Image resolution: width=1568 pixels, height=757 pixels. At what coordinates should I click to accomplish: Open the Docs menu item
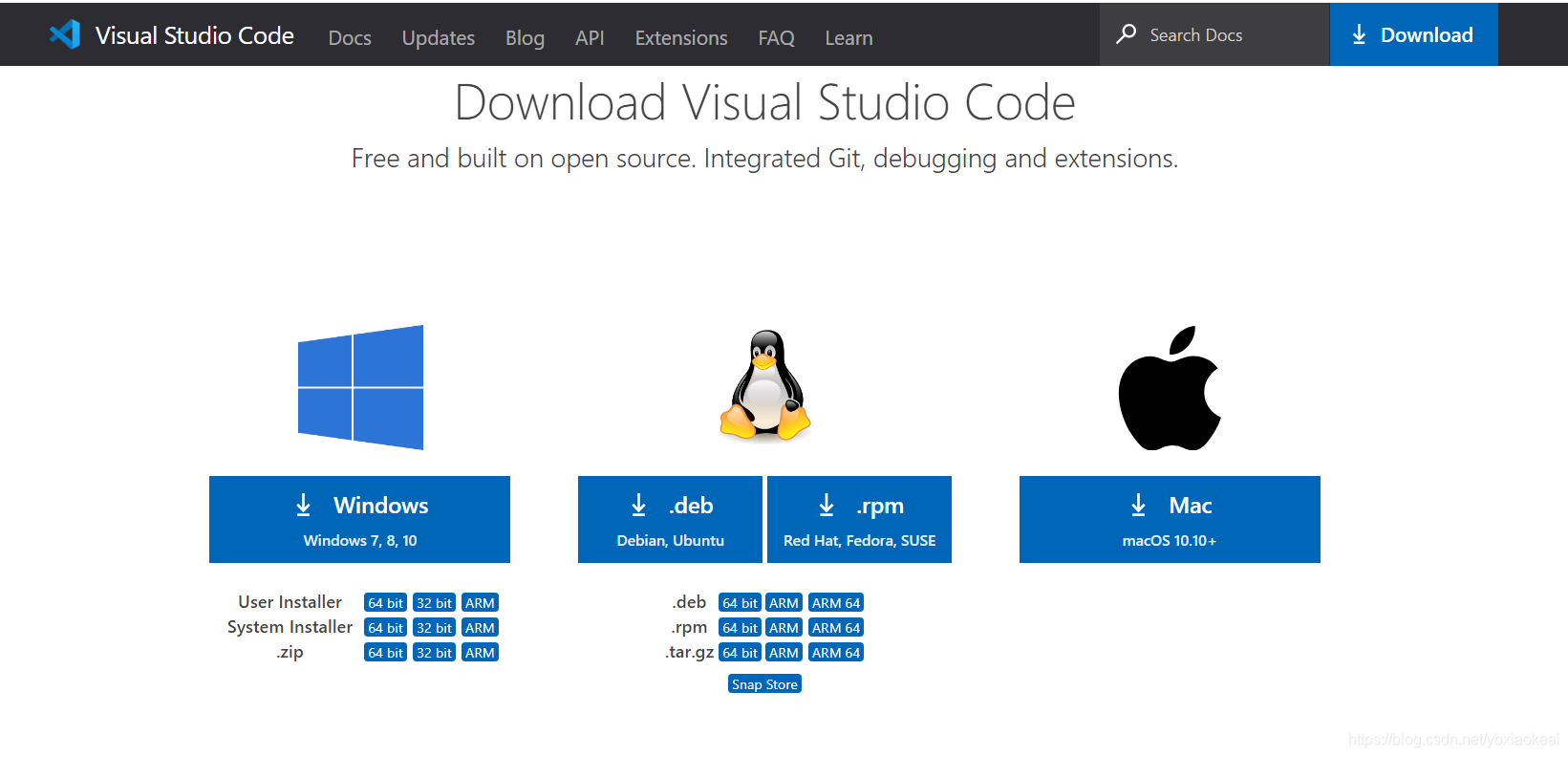pos(350,38)
